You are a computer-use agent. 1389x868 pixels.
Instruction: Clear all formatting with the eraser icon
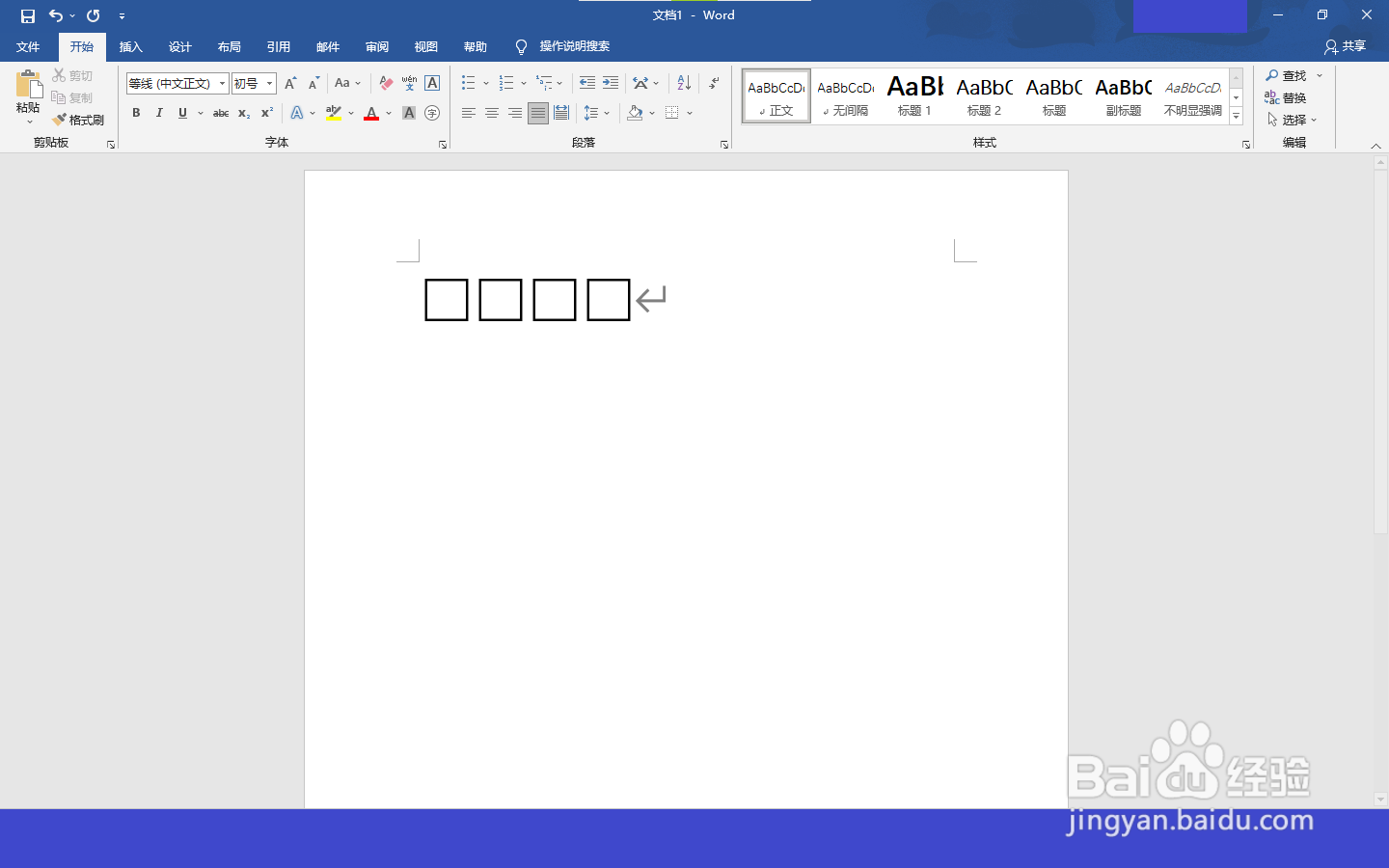386,84
